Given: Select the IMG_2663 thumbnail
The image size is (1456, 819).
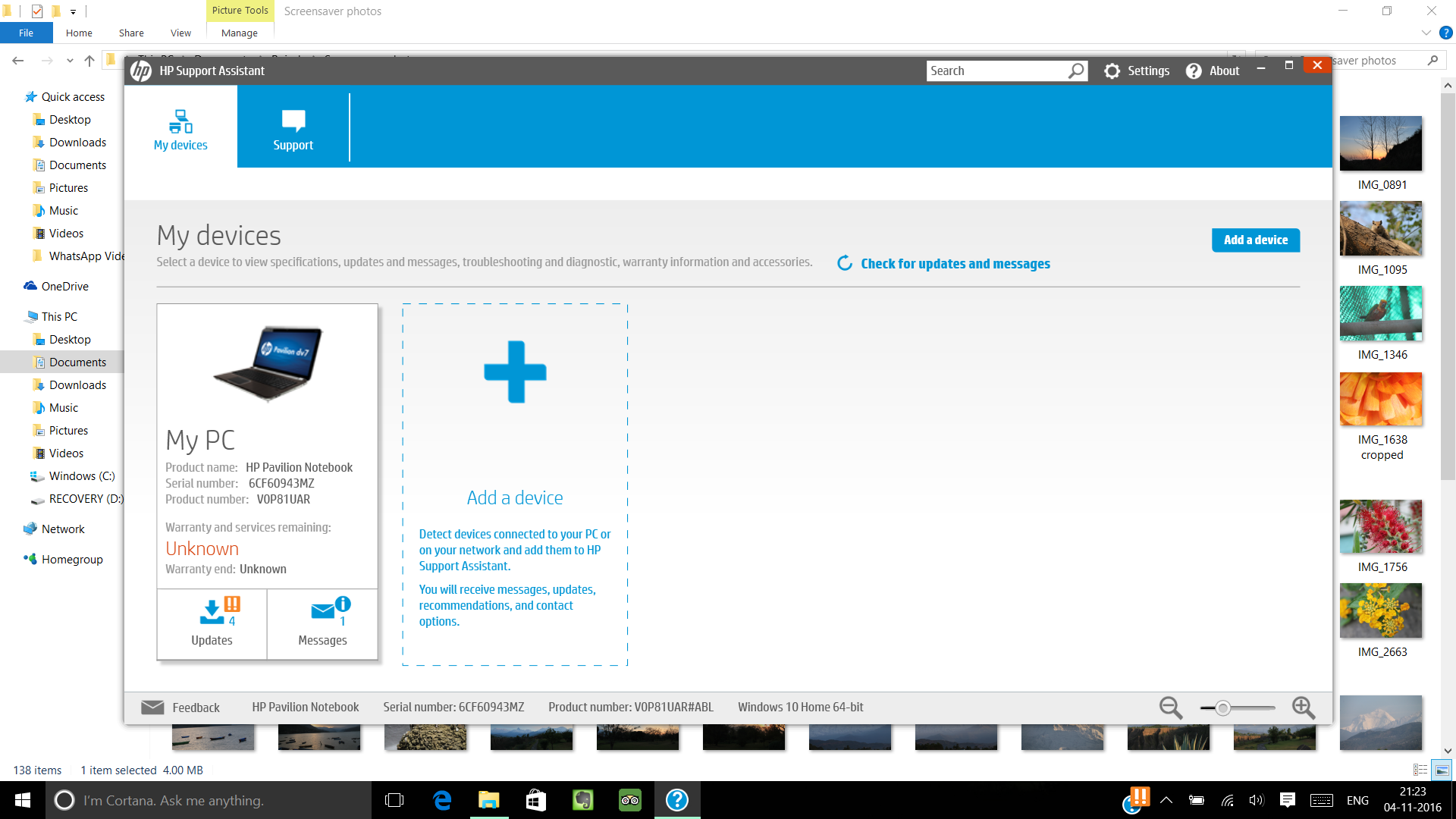Looking at the screenshot, I should [x=1381, y=610].
